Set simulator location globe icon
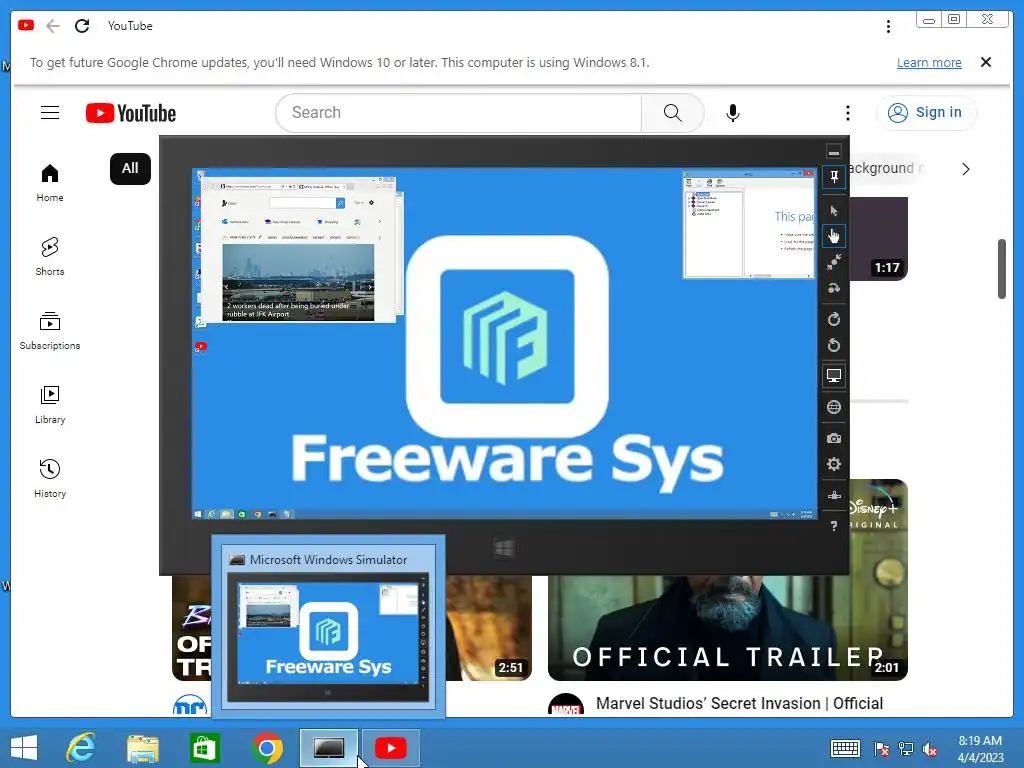Screen dimensions: 1024x768 click(x=834, y=407)
